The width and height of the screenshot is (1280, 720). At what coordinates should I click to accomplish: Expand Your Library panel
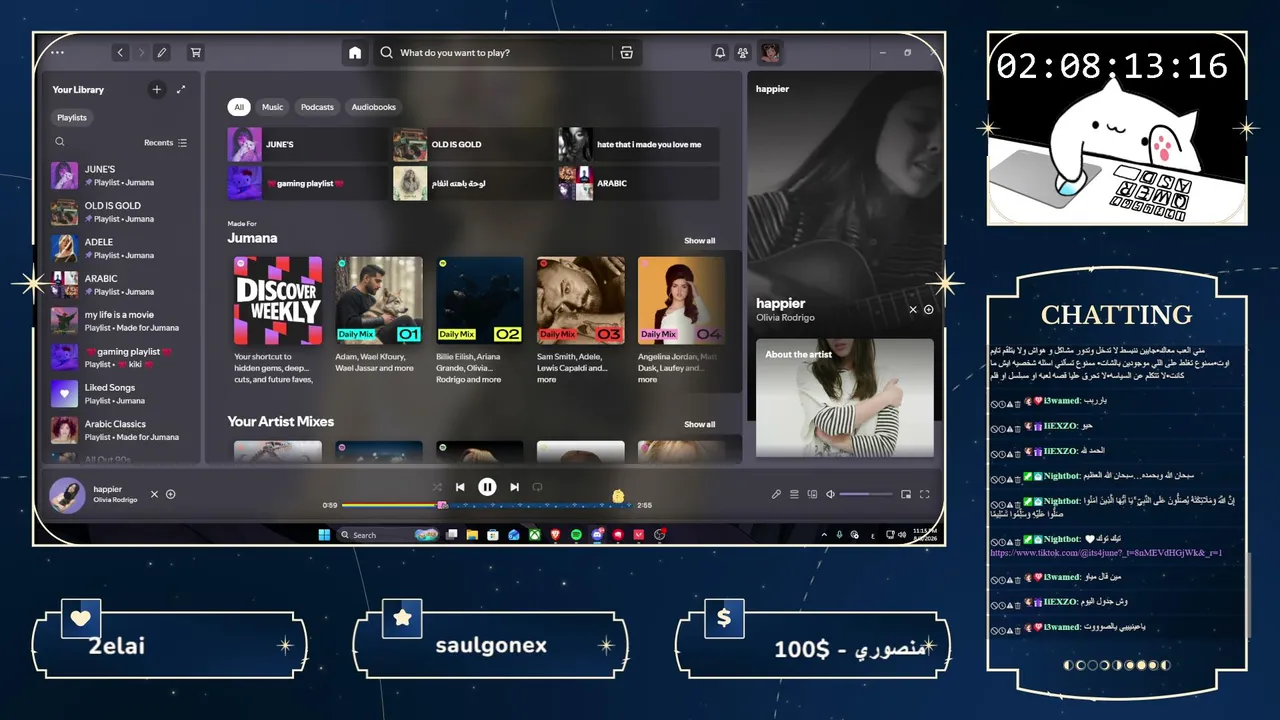tap(181, 89)
